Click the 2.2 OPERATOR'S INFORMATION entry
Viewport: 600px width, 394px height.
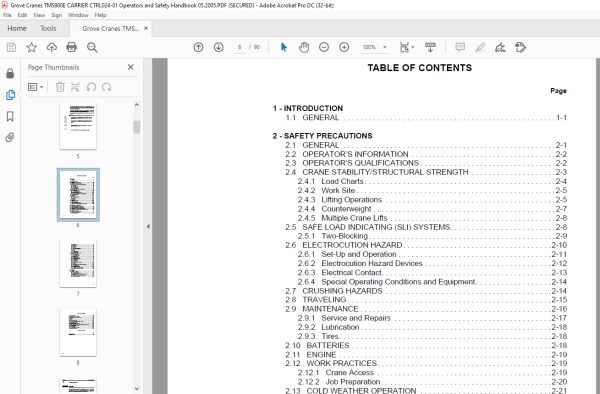point(426,154)
